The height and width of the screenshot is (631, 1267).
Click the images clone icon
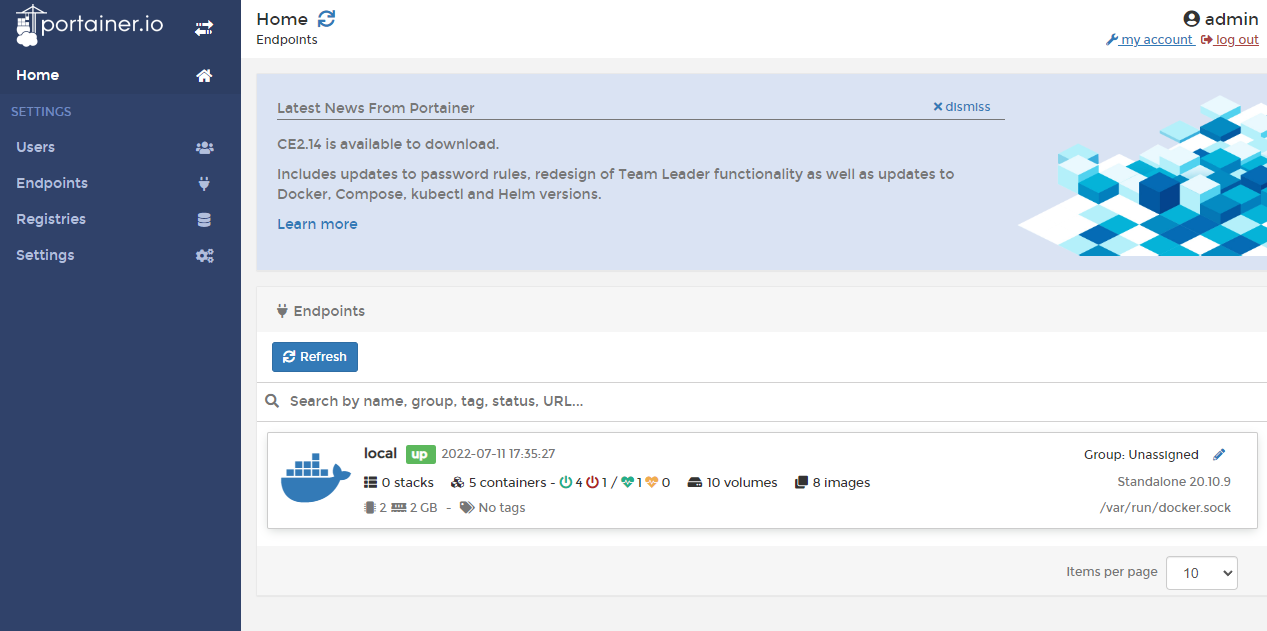[801, 482]
